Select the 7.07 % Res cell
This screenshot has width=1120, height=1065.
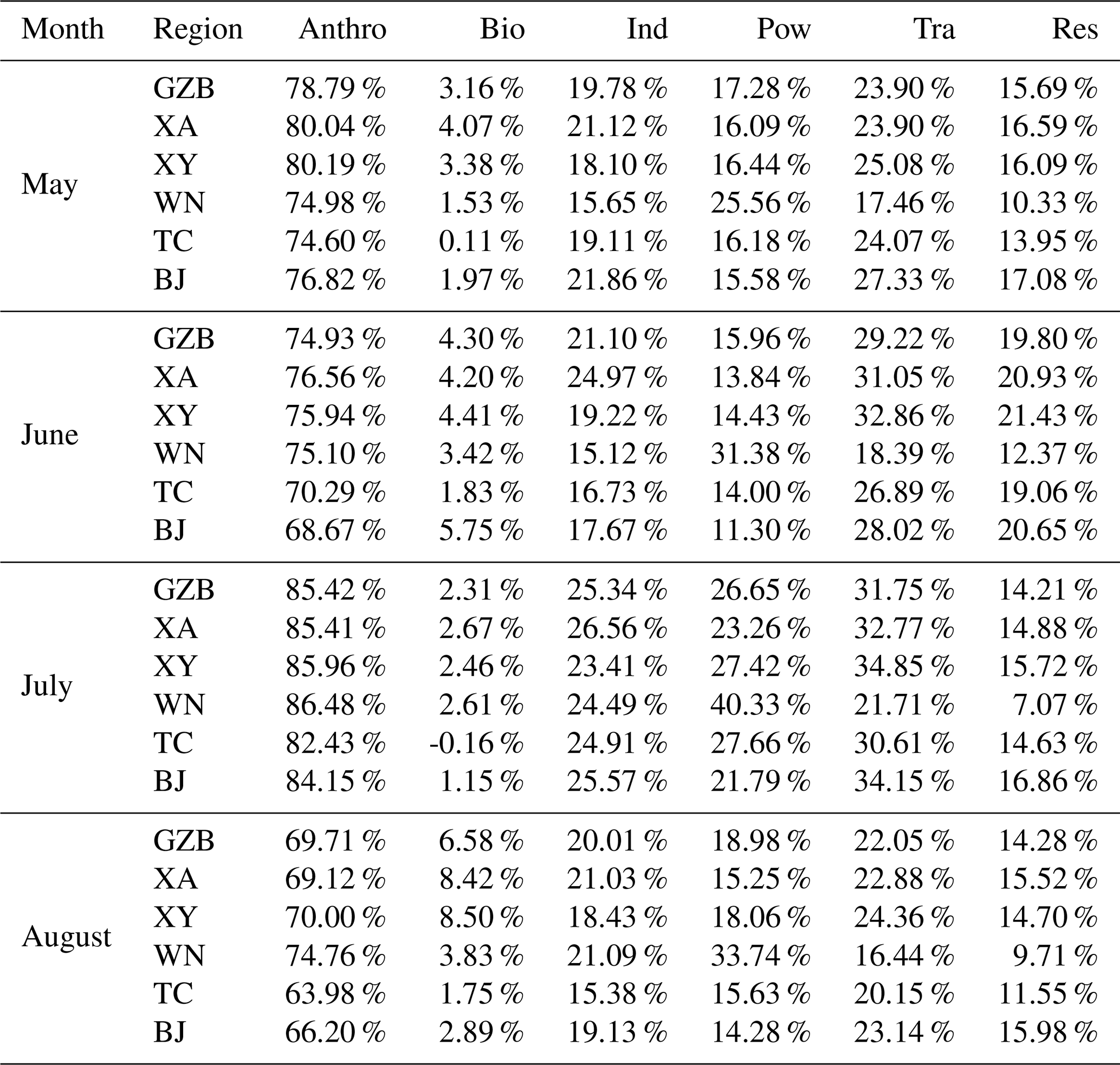click(x=1055, y=705)
